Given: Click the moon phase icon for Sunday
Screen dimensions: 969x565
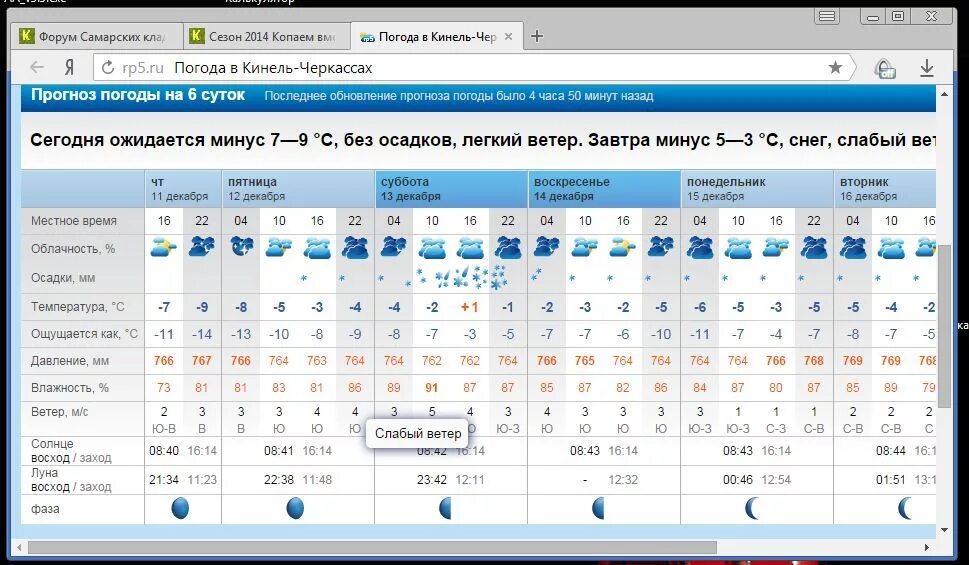Looking at the screenshot, I should 598,508.
